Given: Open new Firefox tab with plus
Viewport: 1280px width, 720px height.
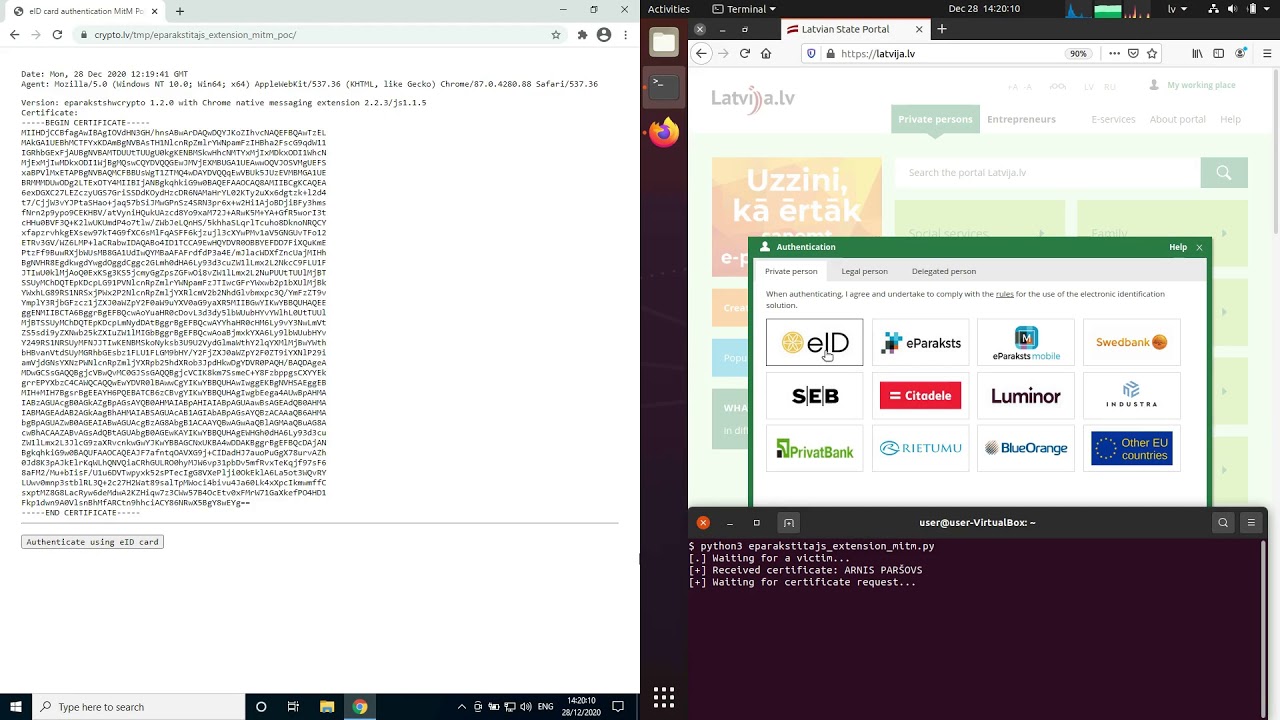Looking at the screenshot, I should [x=941, y=29].
